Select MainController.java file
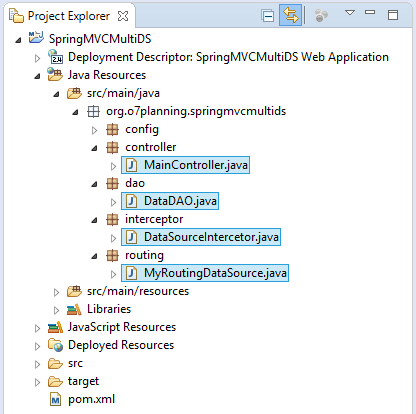416x414 pixels. tap(185, 165)
